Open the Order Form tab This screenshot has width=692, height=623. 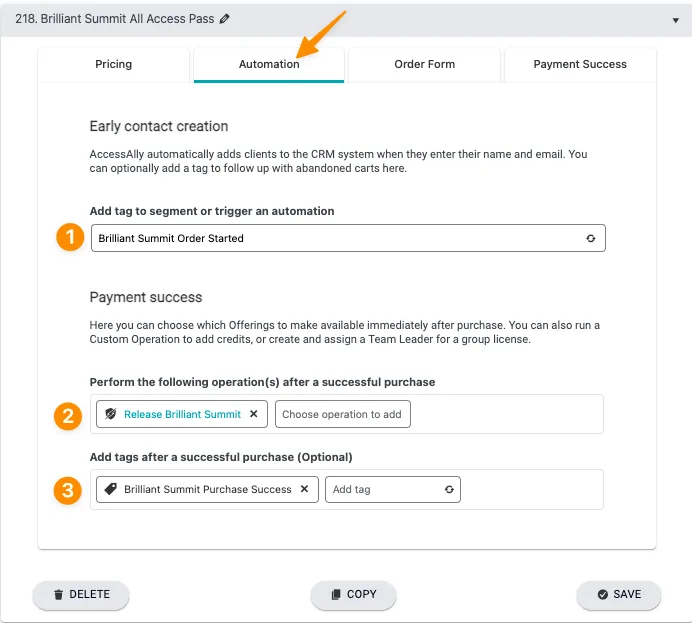click(x=424, y=64)
